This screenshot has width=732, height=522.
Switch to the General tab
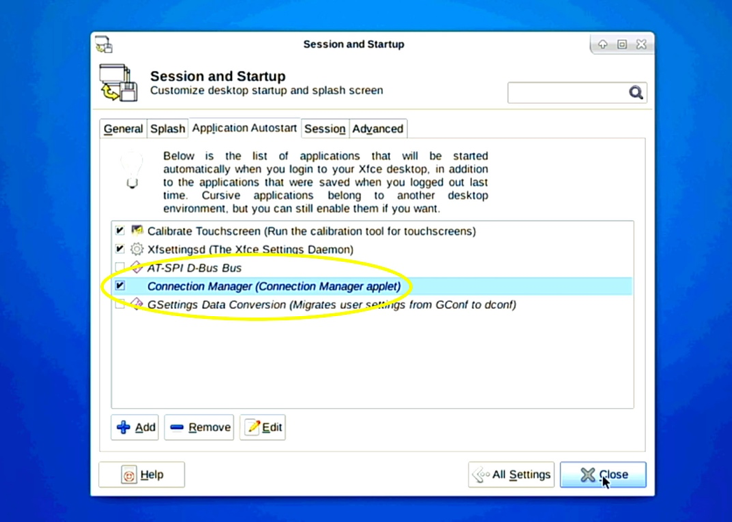[x=123, y=129]
